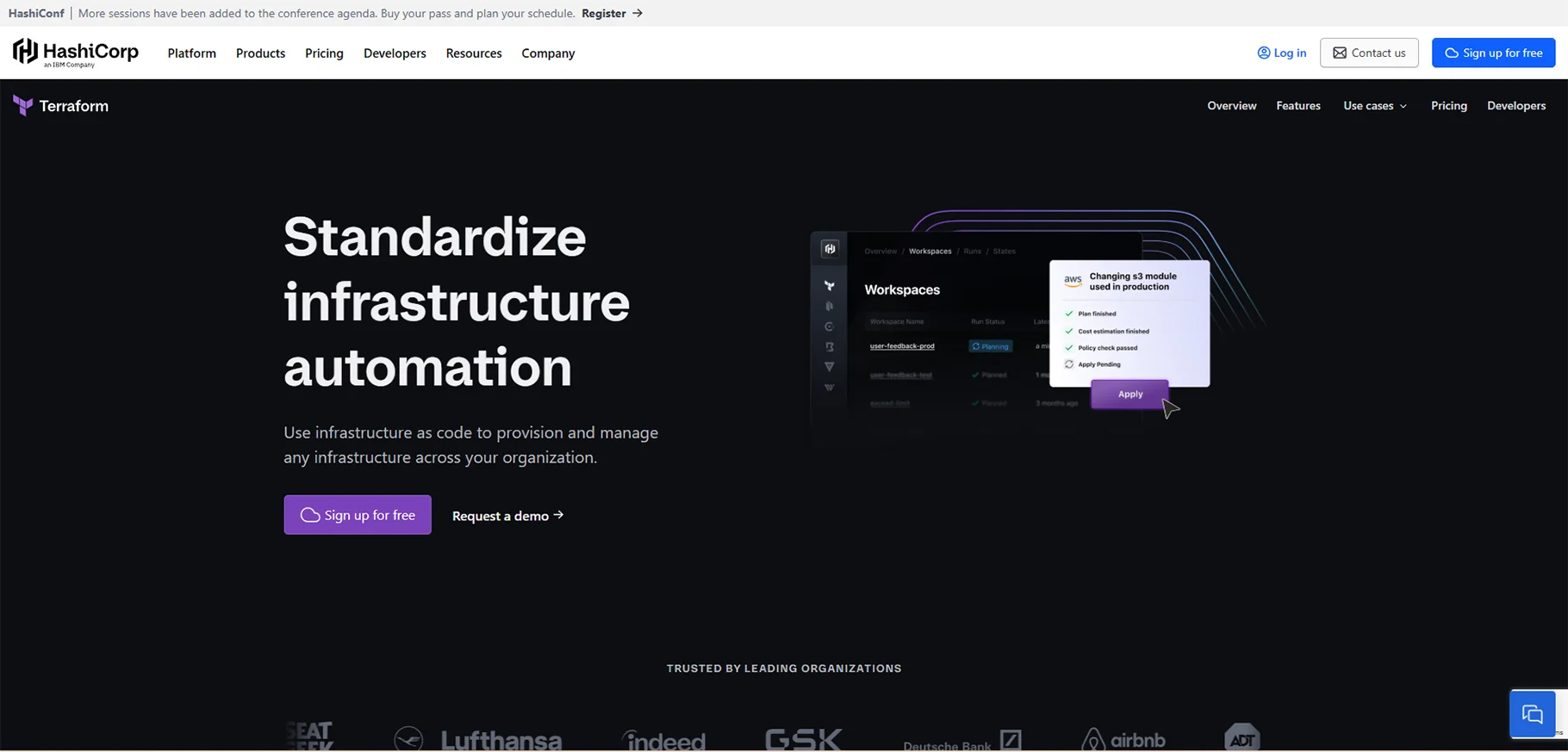
Task: Click the Workspaces breadcrumb in mockup
Action: [x=930, y=252]
